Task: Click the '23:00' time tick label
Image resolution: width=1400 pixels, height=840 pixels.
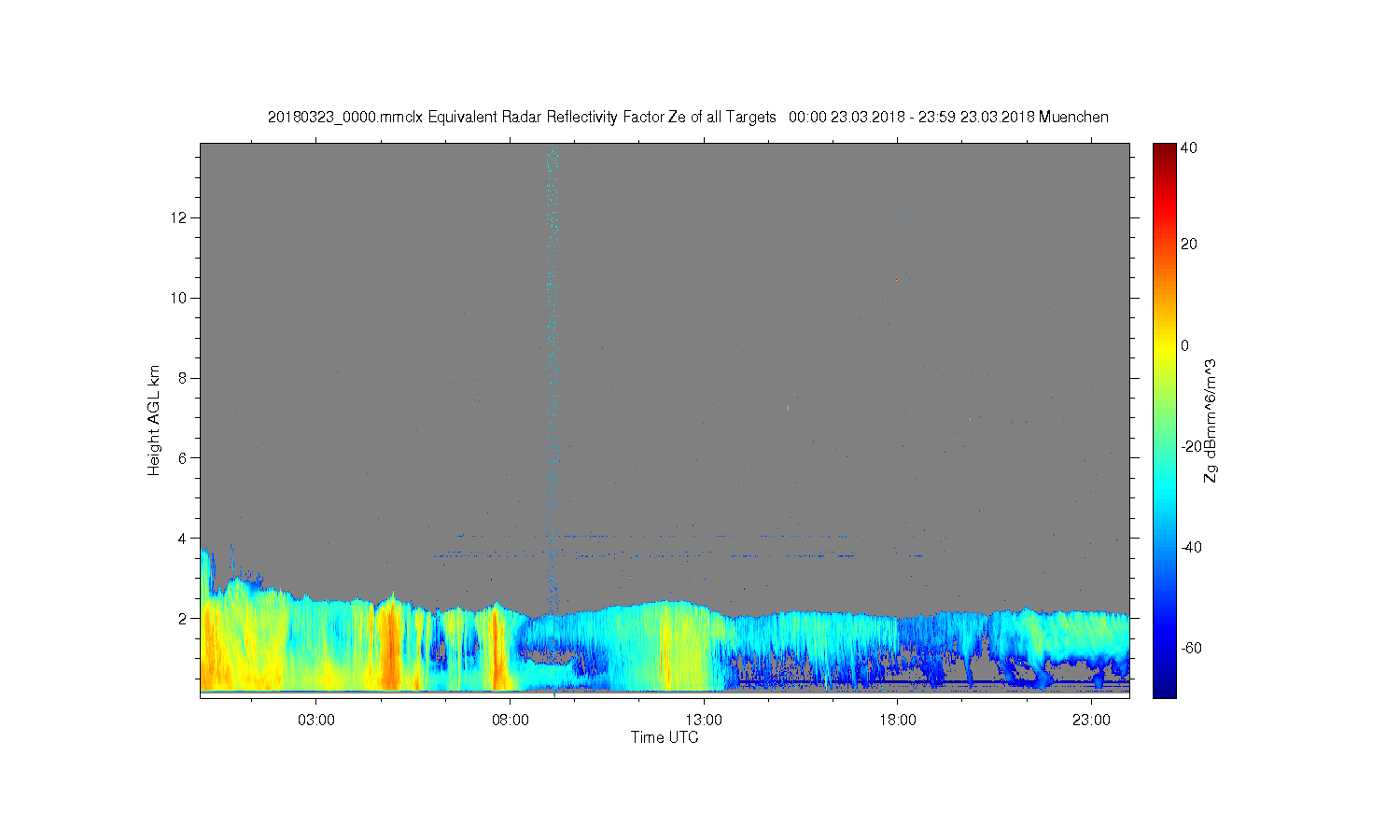Action: pos(1091,721)
